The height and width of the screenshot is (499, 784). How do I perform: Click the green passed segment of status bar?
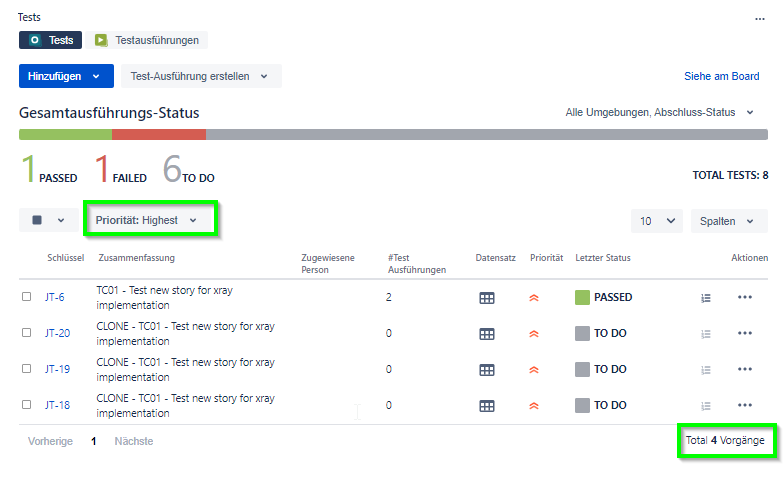(66, 134)
